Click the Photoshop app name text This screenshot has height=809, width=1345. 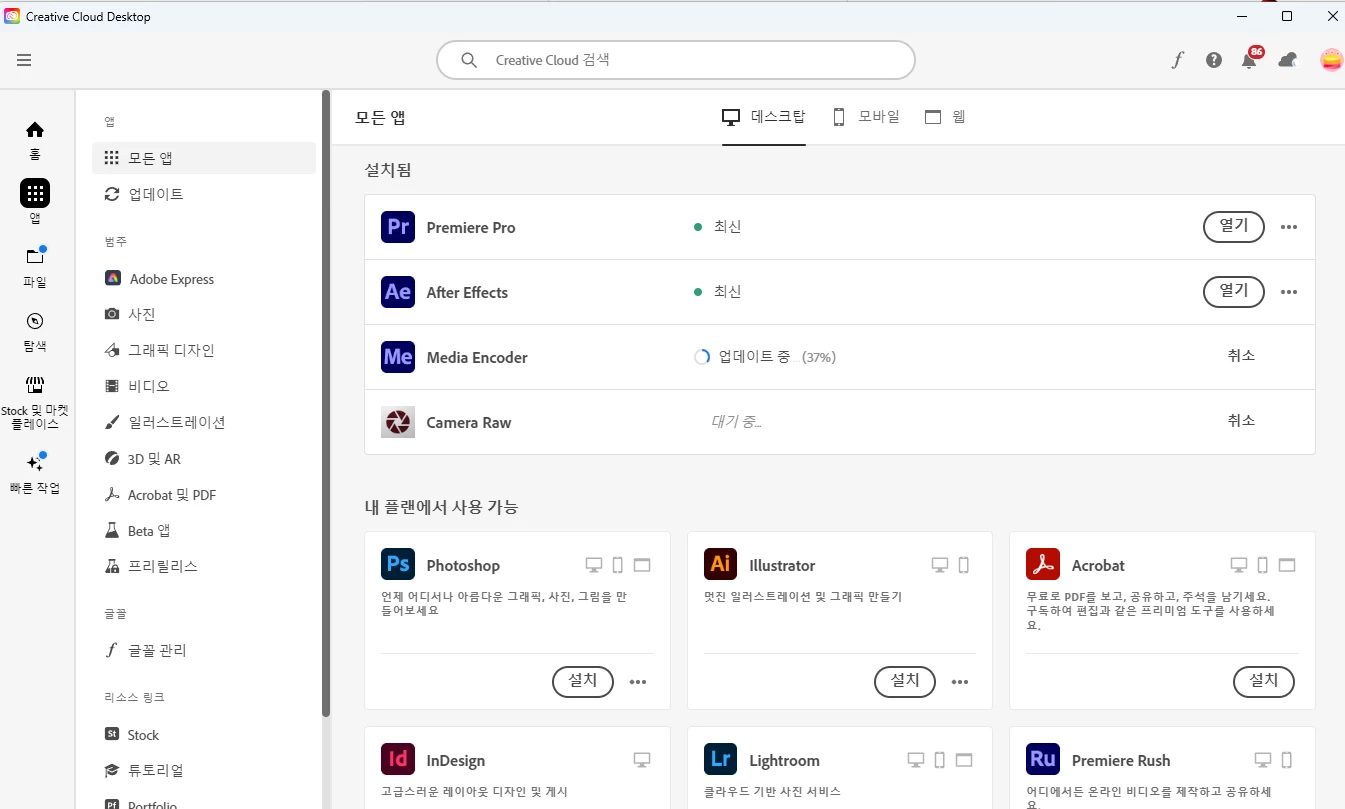tap(463, 566)
